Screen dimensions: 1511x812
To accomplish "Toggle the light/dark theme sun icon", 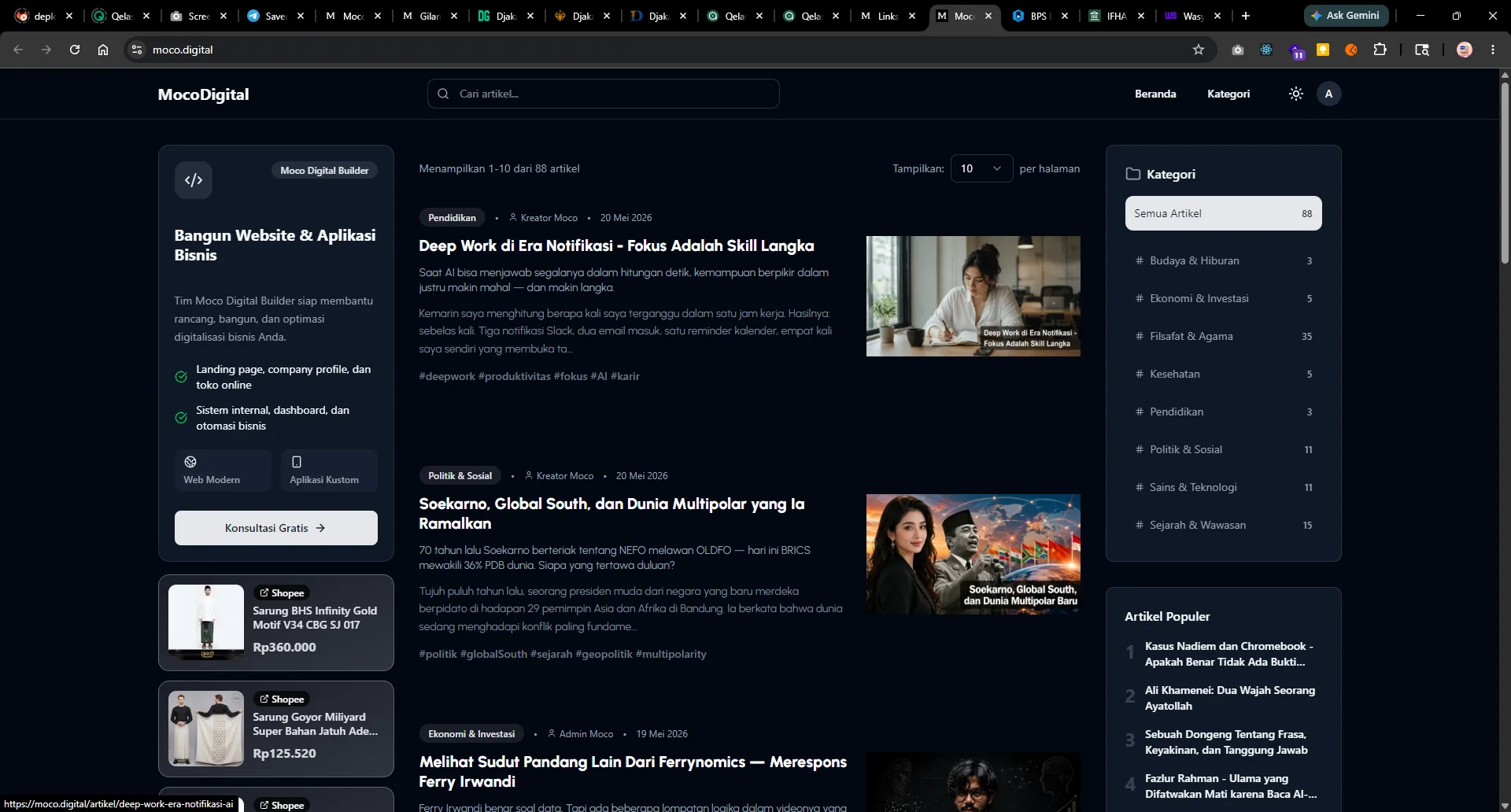I will click(1295, 94).
